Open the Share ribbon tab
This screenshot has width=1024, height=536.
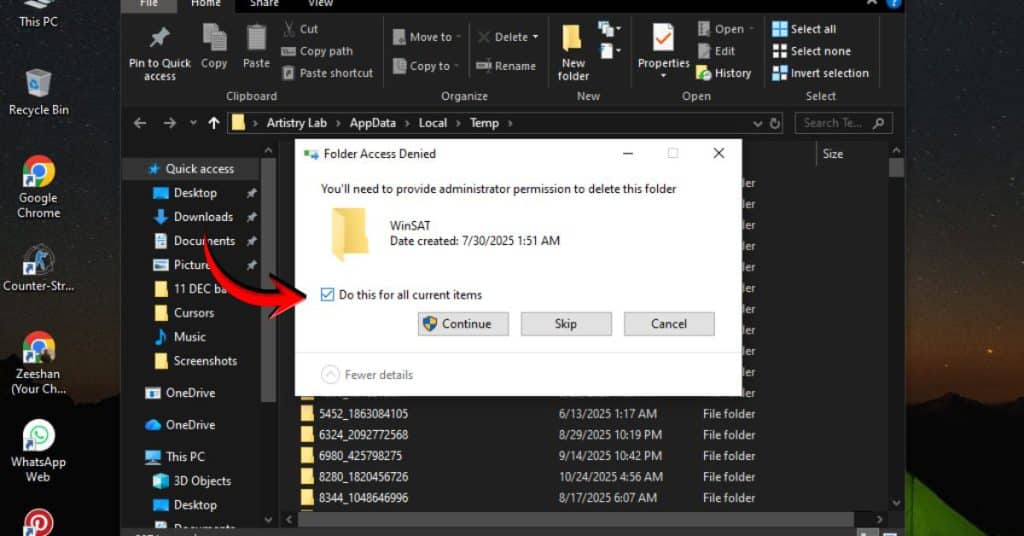coord(264,4)
